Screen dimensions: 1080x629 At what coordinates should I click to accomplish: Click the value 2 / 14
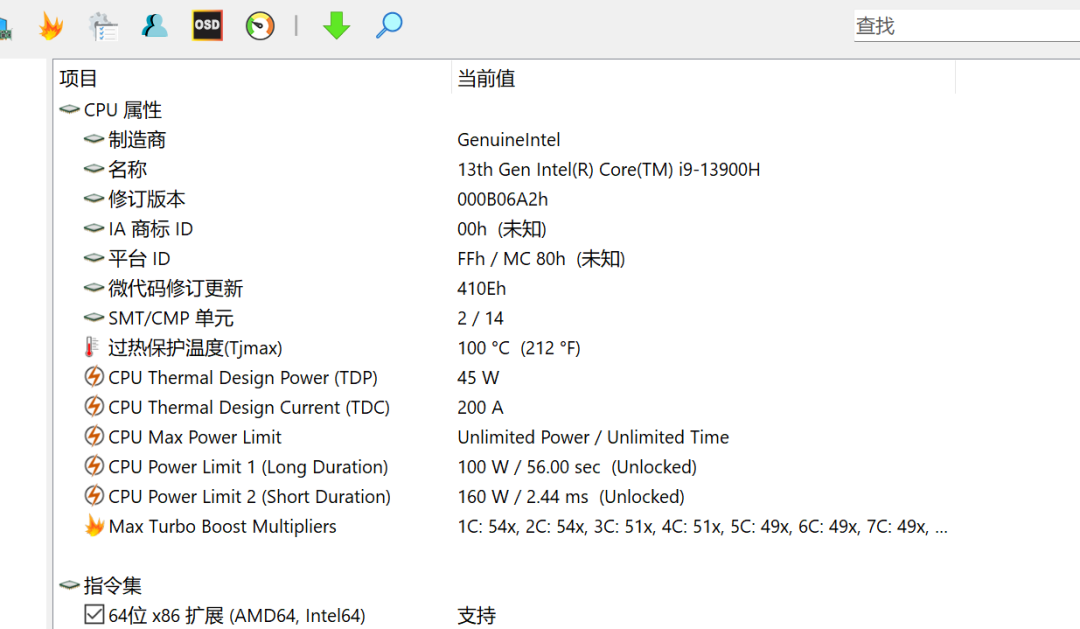pos(480,318)
